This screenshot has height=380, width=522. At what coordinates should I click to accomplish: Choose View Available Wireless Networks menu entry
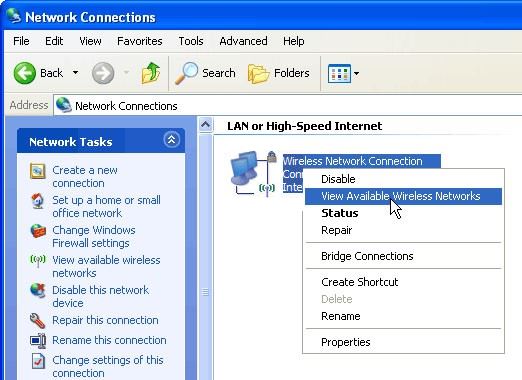(403, 196)
